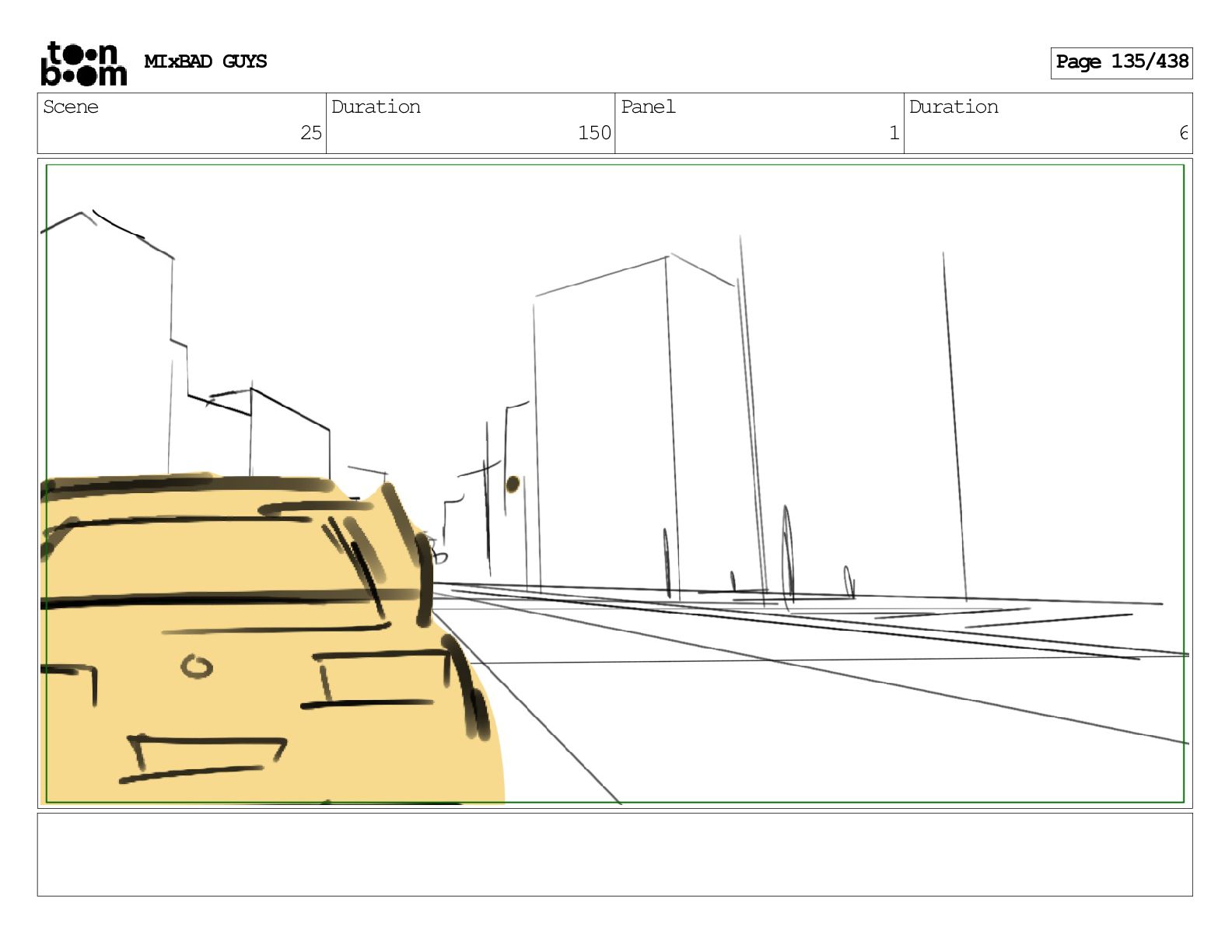Screen dimensions: 1232x952
Task: Select the 'MIxBAD GUYS' project title
Action: (x=205, y=61)
